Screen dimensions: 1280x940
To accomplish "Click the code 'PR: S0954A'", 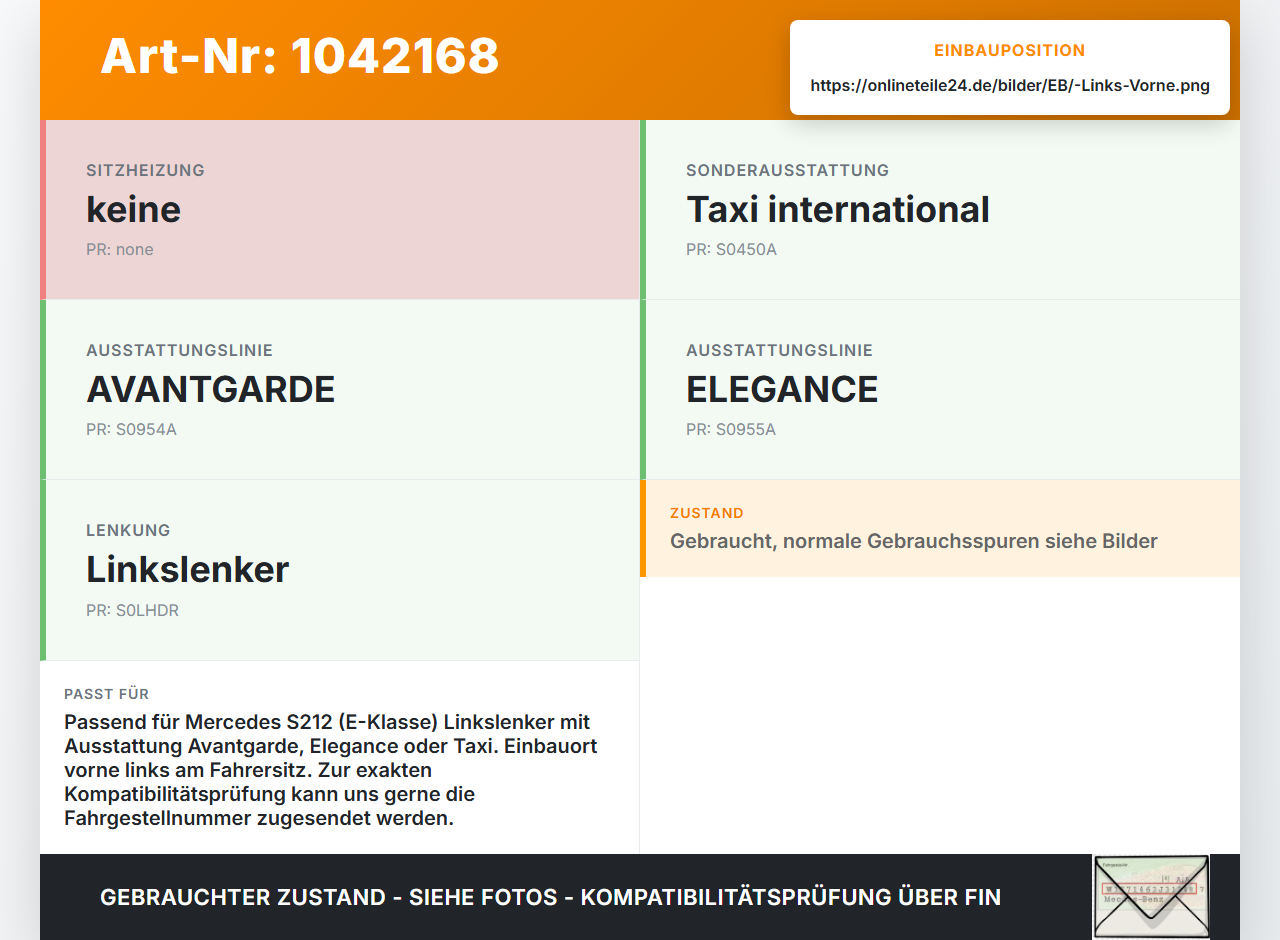I will (131, 429).
